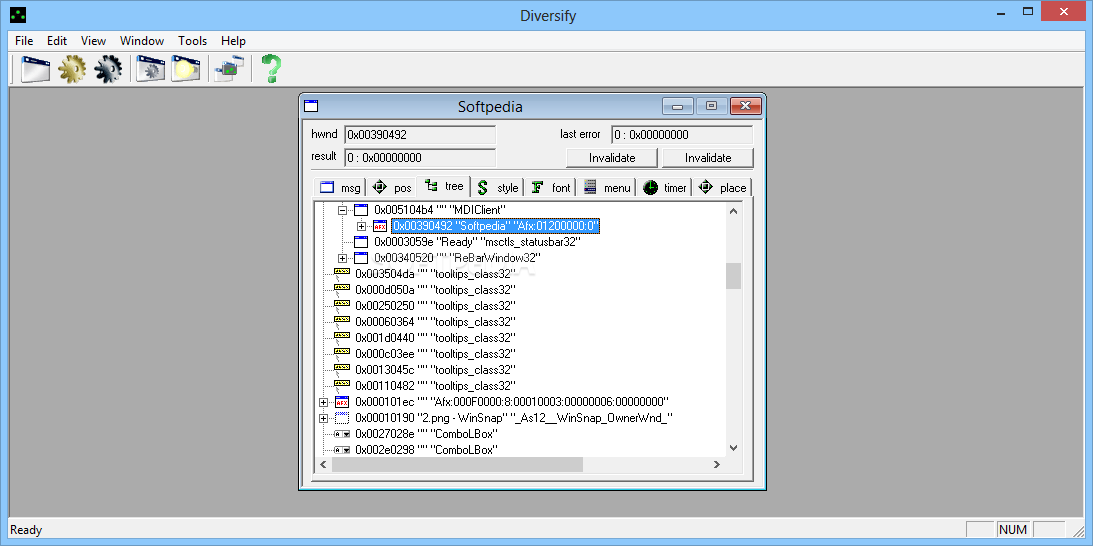Click the window-with-gear toolbar icon

[150, 68]
